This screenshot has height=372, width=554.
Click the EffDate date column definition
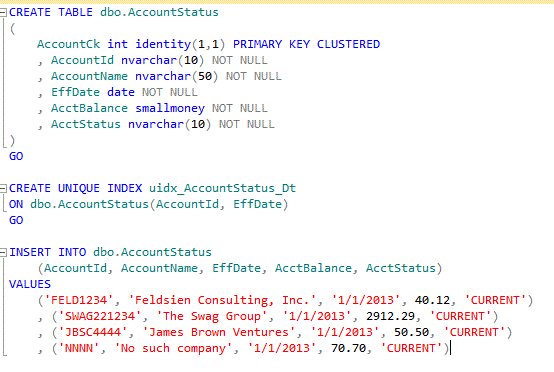click(124, 92)
